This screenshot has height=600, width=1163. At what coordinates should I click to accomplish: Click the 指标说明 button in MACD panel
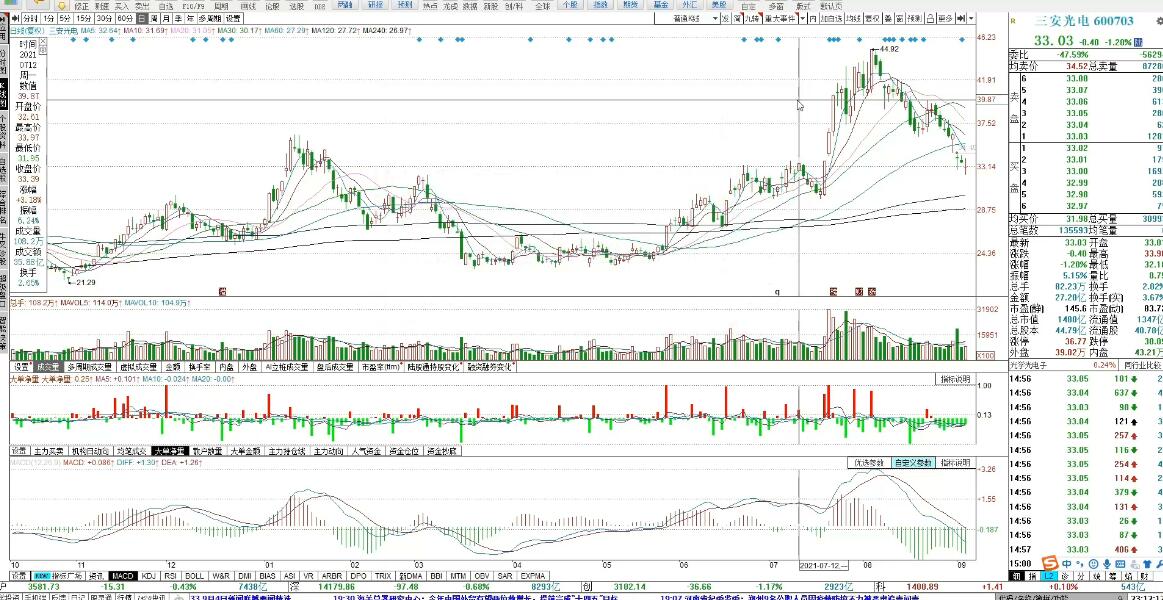(954, 463)
